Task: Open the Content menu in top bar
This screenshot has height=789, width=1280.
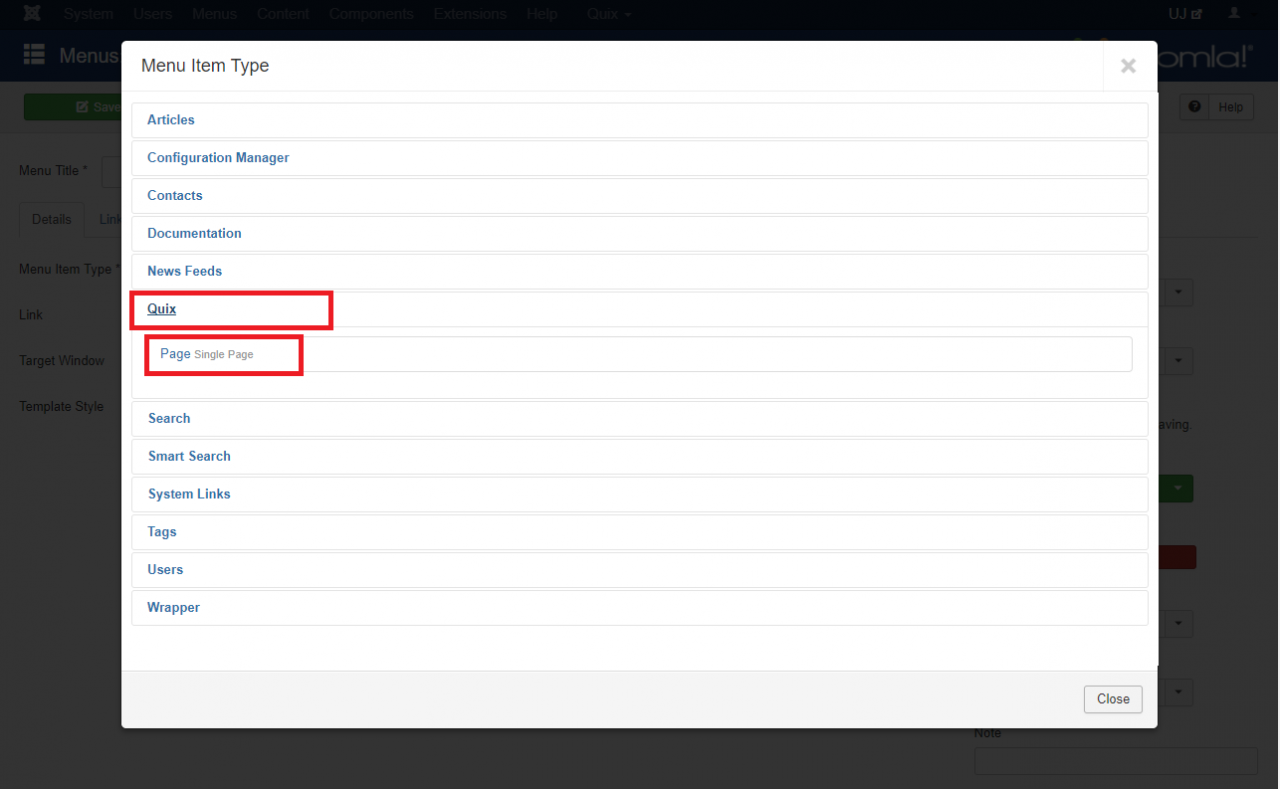Action: coord(283,14)
